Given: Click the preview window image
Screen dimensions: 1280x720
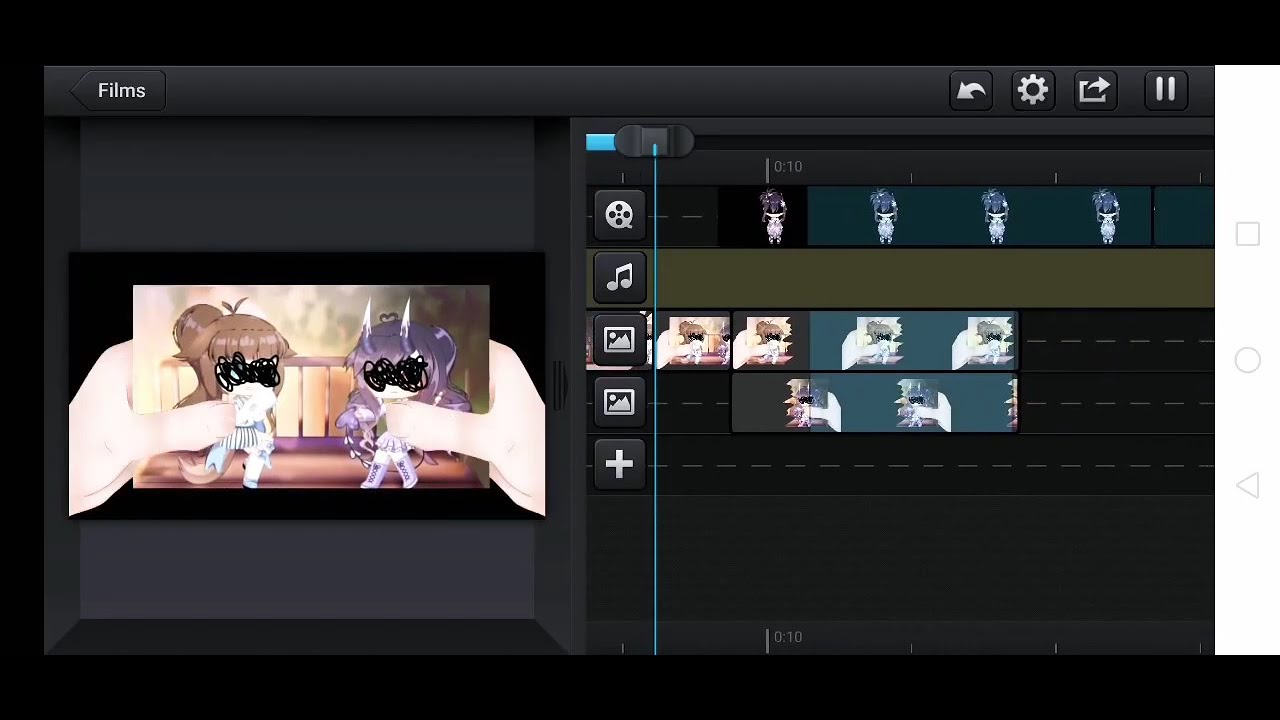Looking at the screenshot, I should pyautogui.click(x=307, y=385).
